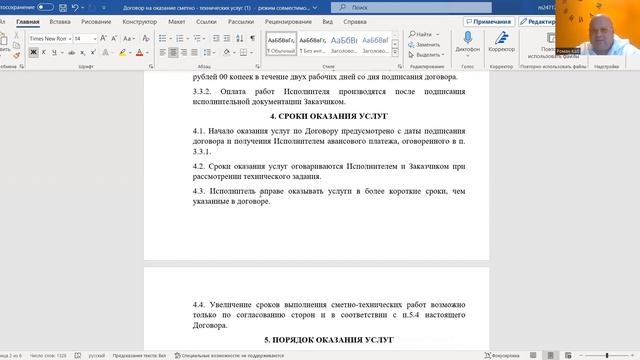The width and height of the screenshot is (640, 360).
Task: Open the Конструктор ribbon tab
Action: [x=140, y=22]
